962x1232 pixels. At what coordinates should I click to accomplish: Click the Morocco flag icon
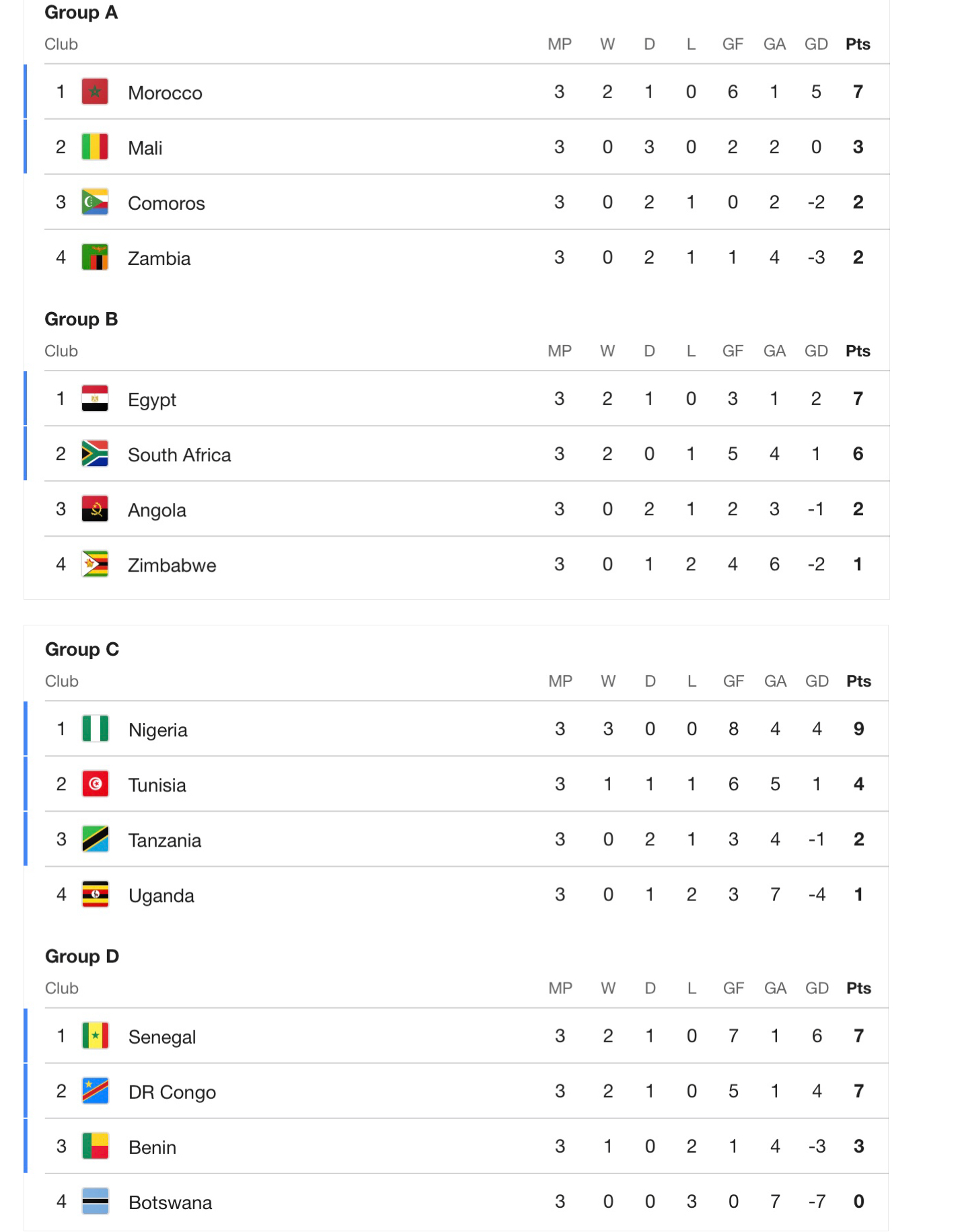coord(95,91)
